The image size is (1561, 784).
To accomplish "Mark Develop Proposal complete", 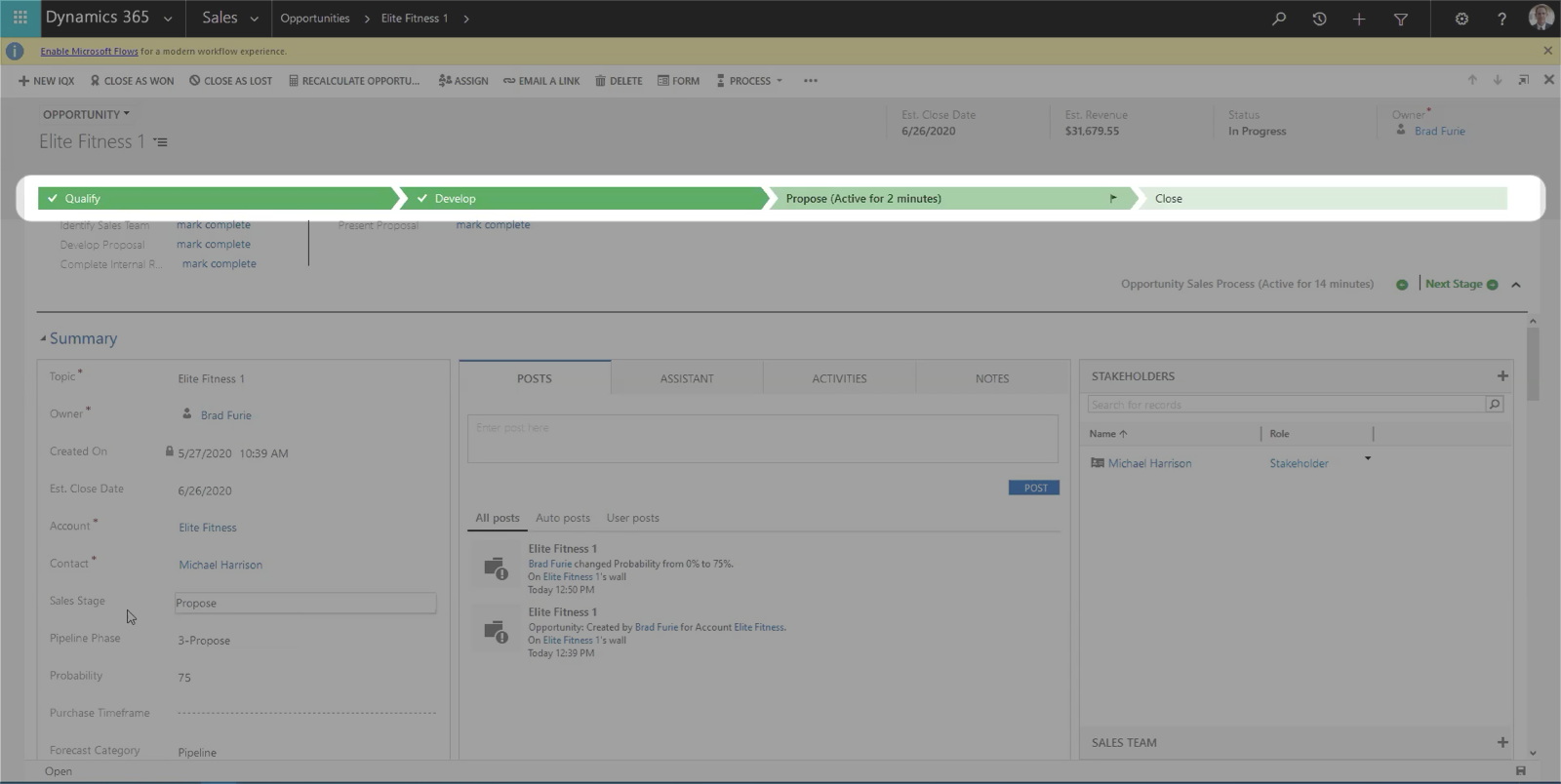I will (214, 245).
